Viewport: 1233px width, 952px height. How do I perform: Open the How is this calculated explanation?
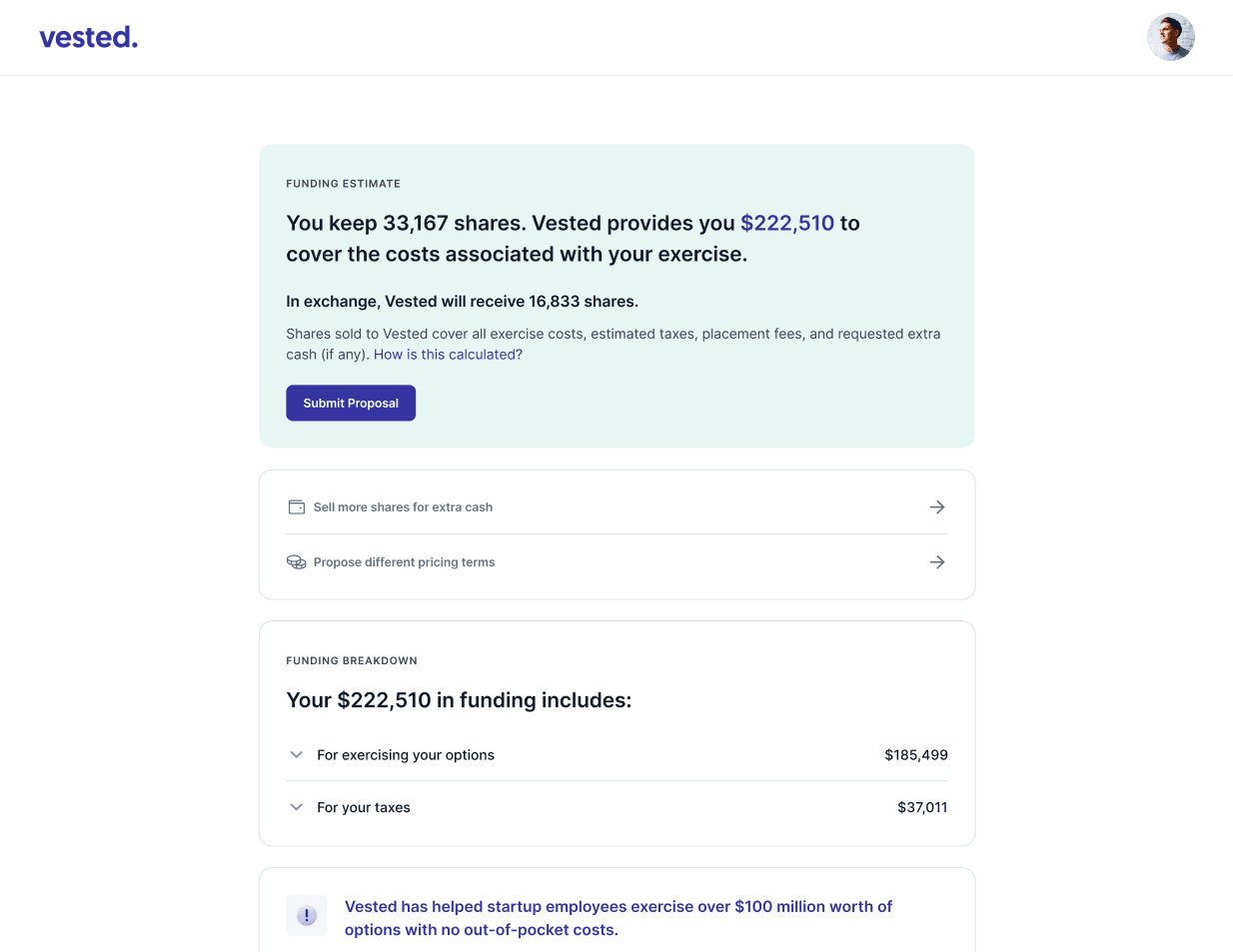(447, 354)
